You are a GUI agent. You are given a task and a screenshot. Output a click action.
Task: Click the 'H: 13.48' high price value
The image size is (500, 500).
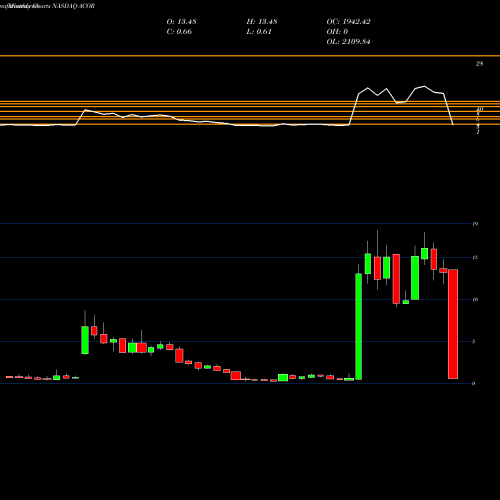coord(262,22)
